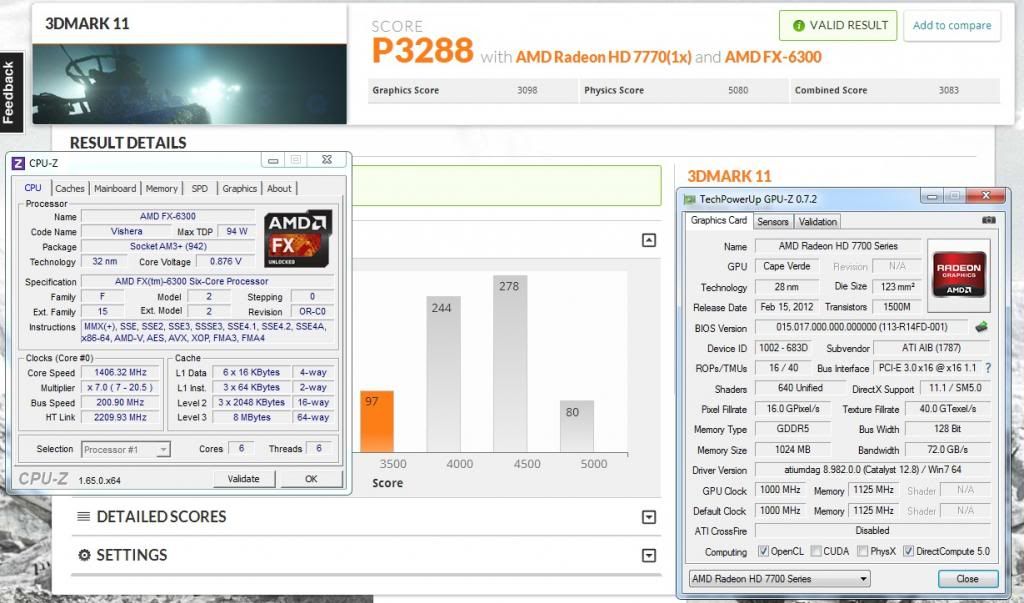Click the GPU-Z screenshot camera icon
The width and height of the screenshot is (1024, 603).
pos(988,220)
